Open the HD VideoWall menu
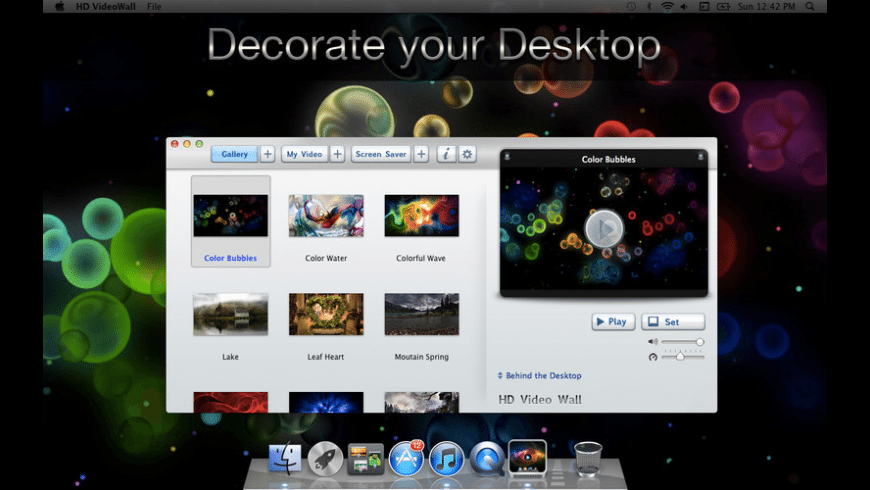 [105, 7]
